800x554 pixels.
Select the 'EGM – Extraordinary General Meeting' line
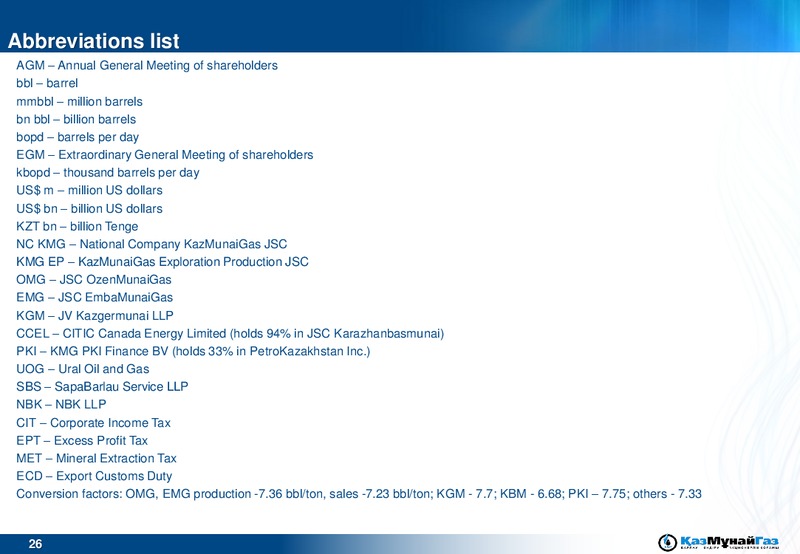click(x=165, y=155)
